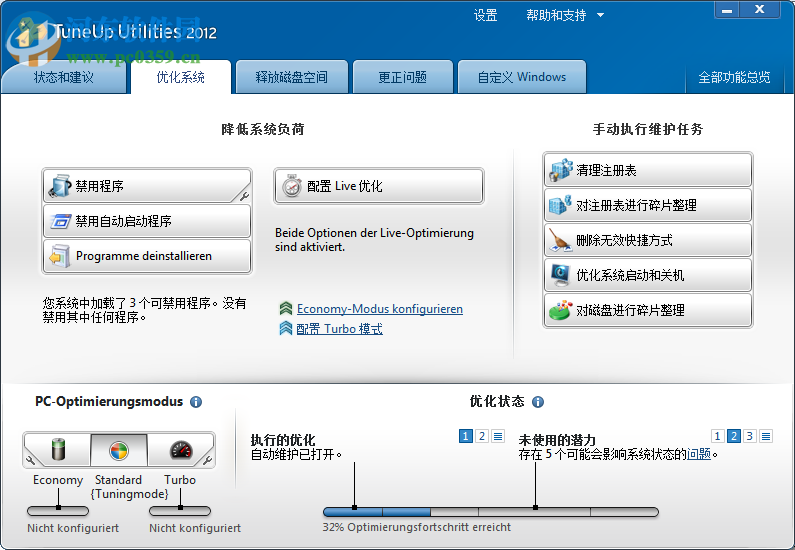795x550 pixels.
Task: Show info for PC-Optimierungsmodus
Action: point(196,402)
